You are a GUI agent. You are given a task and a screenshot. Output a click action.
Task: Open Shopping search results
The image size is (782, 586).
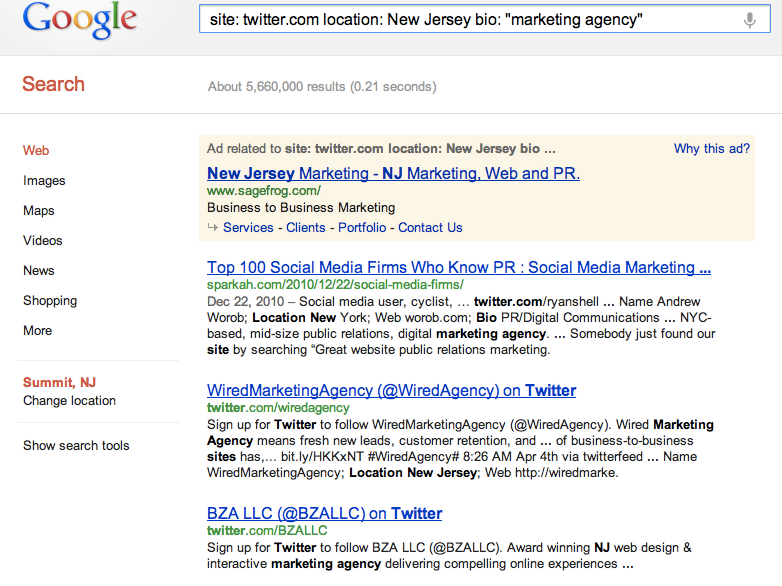50,301
